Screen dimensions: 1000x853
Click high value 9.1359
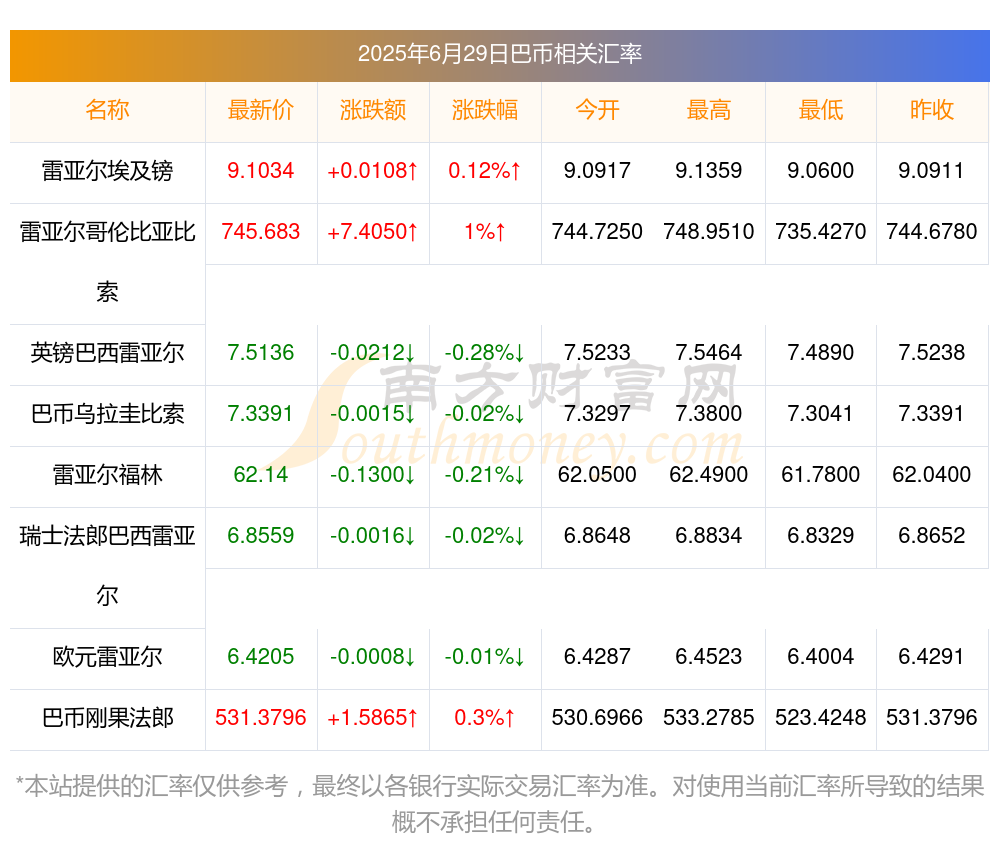point(709,171)
